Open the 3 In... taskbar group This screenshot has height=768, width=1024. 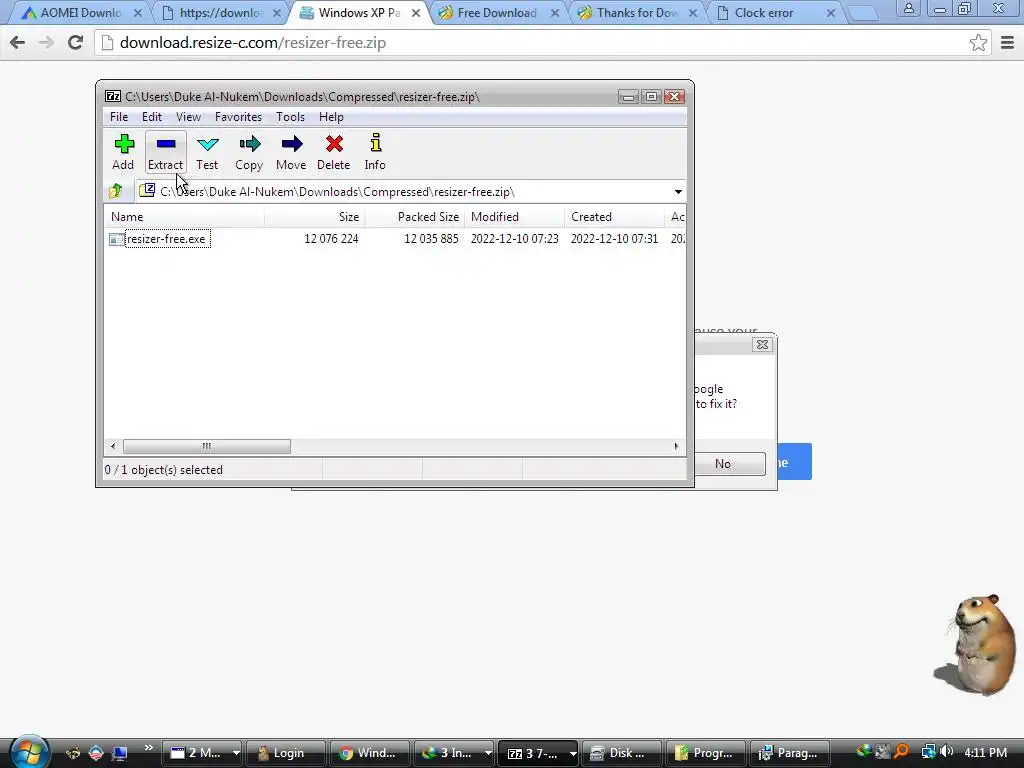pyautogui.click(x=455, y=753)
